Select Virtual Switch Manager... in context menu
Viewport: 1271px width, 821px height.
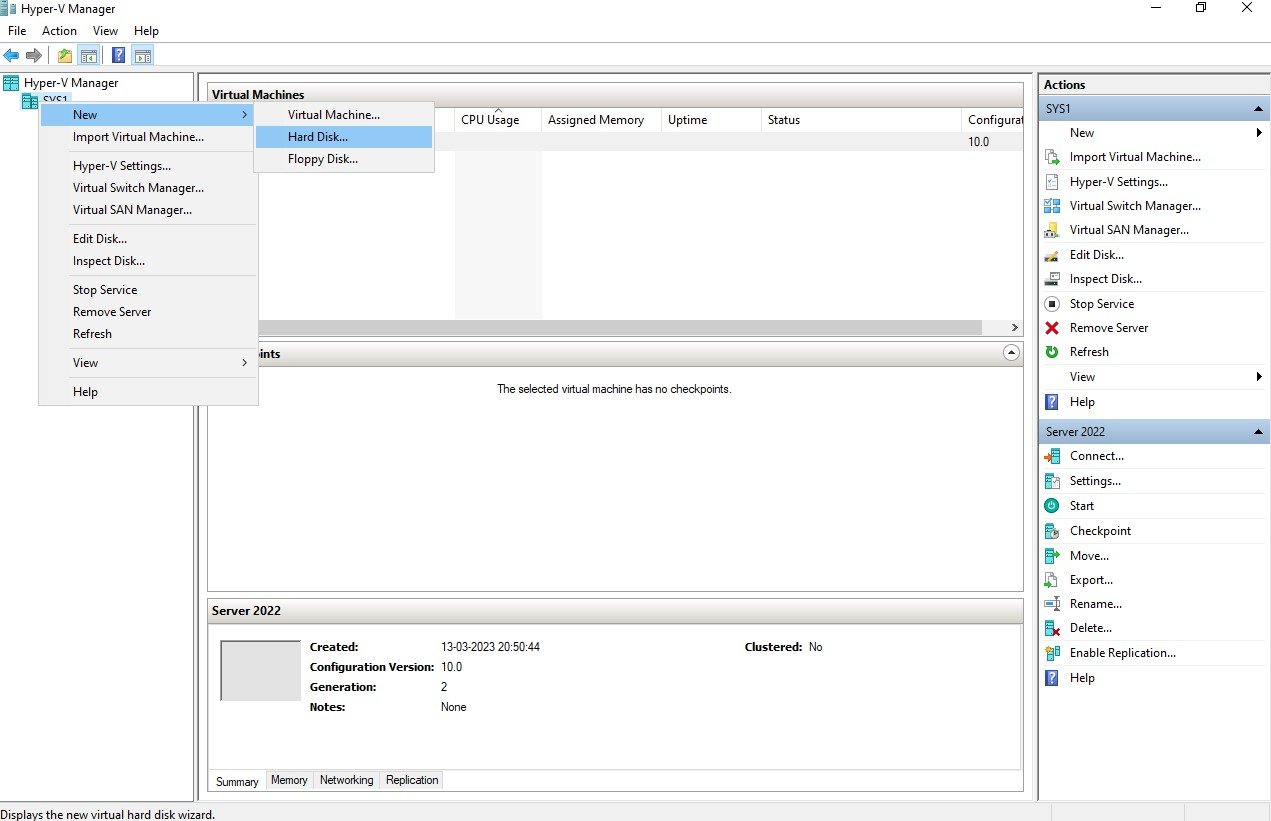tap(148, 188)
